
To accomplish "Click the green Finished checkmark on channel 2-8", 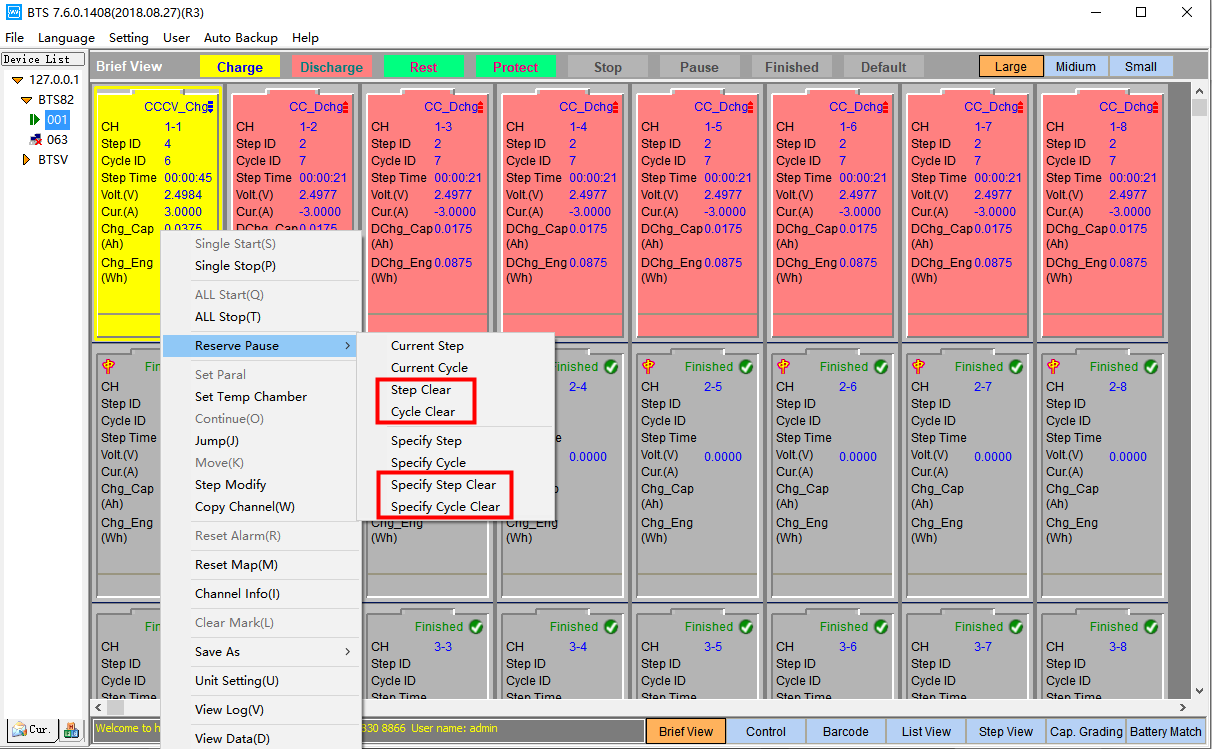I will click(1151, 367).
